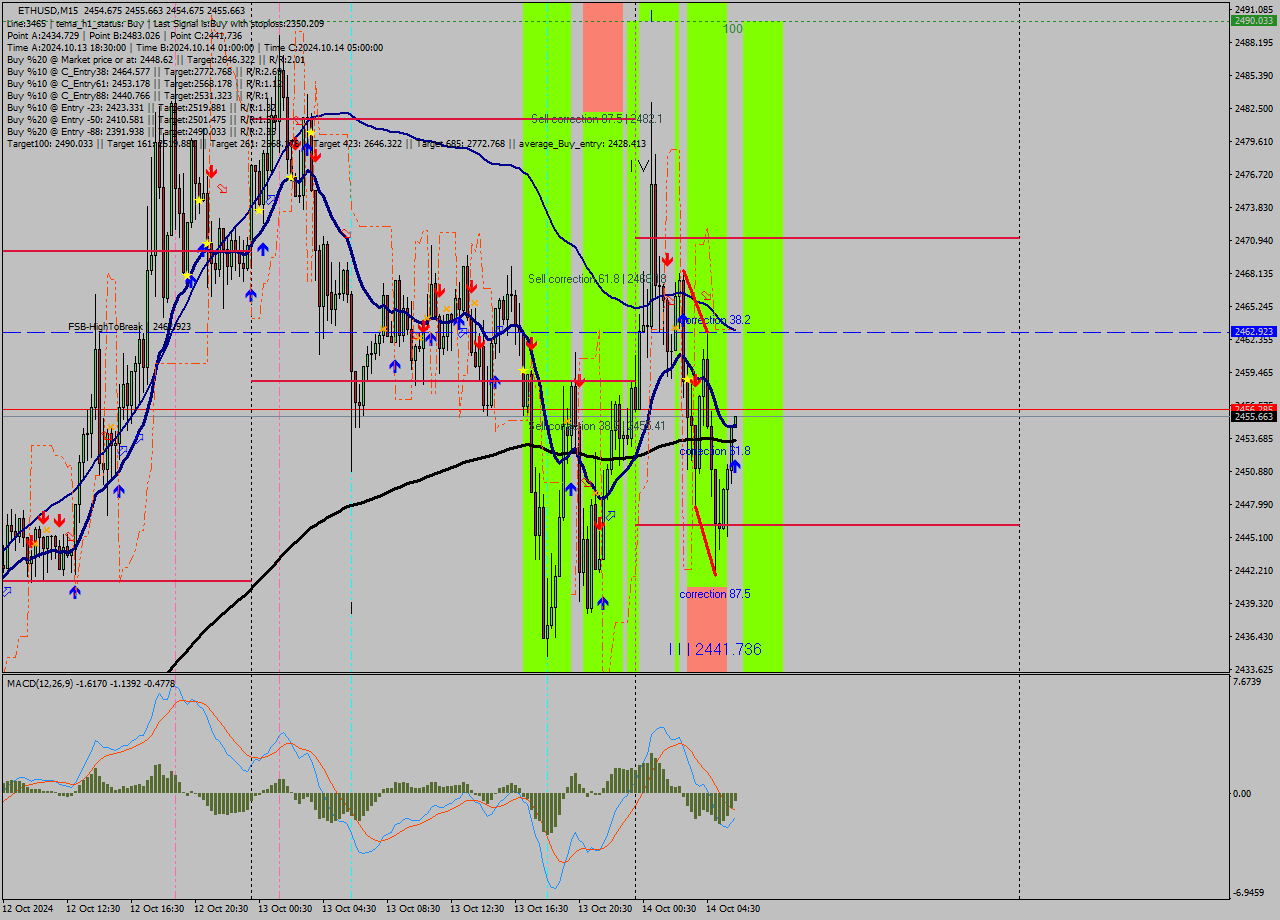Click the '13 Oct 16:30' time axis label
Image resolution: width=1280 pixels, height=920 pixels.
541,909
